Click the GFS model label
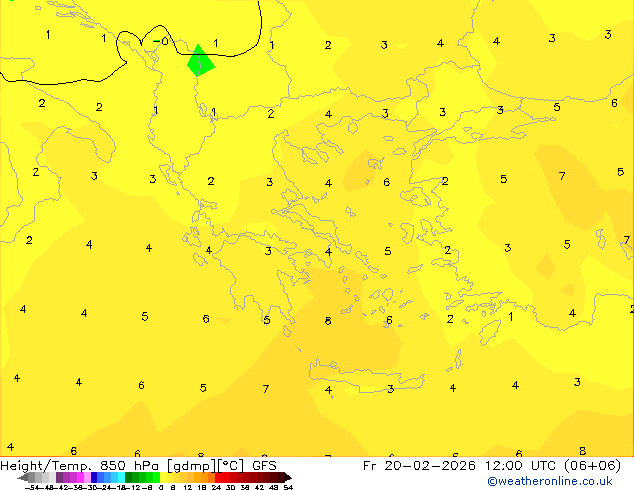Screen dimensions: 634x490 tap(264, 466)
